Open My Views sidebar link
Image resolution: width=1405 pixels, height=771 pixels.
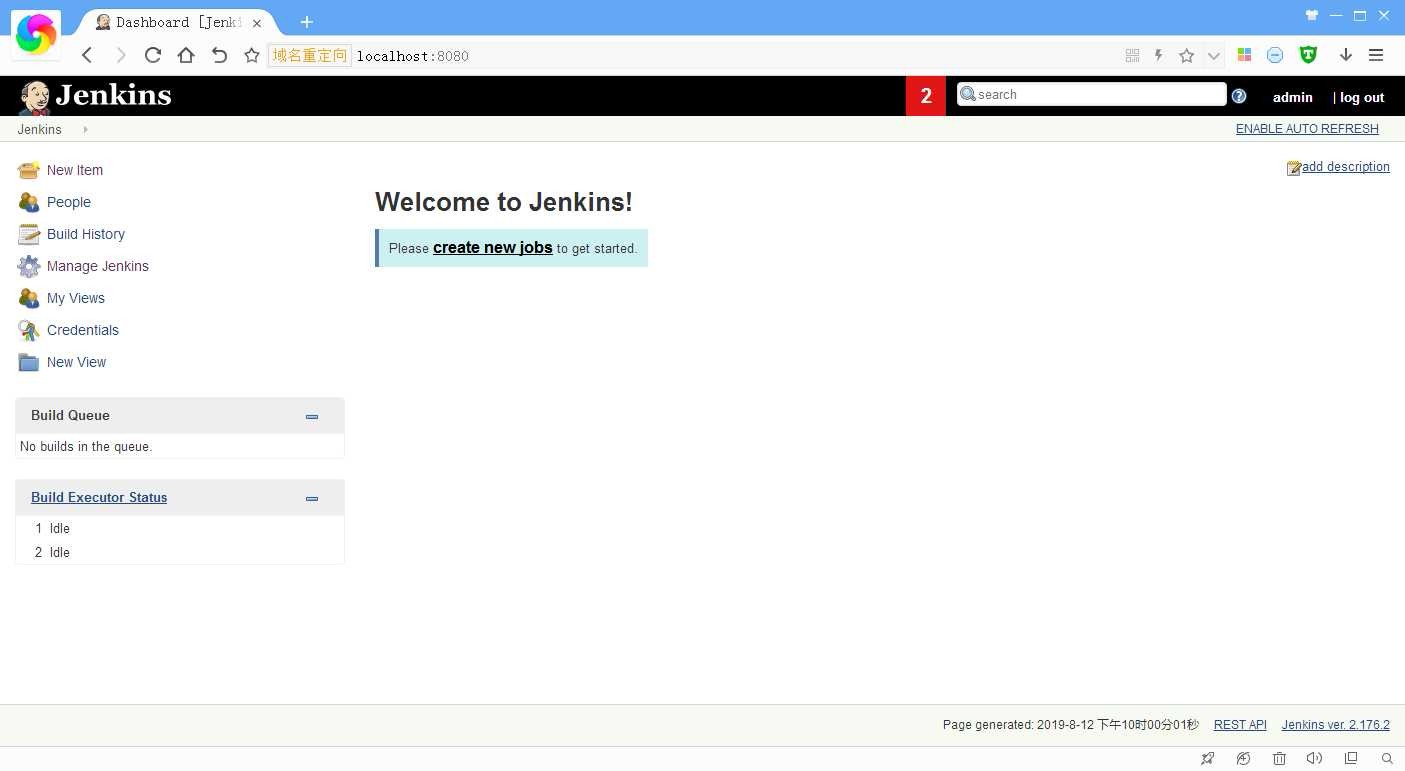[76, 298]
